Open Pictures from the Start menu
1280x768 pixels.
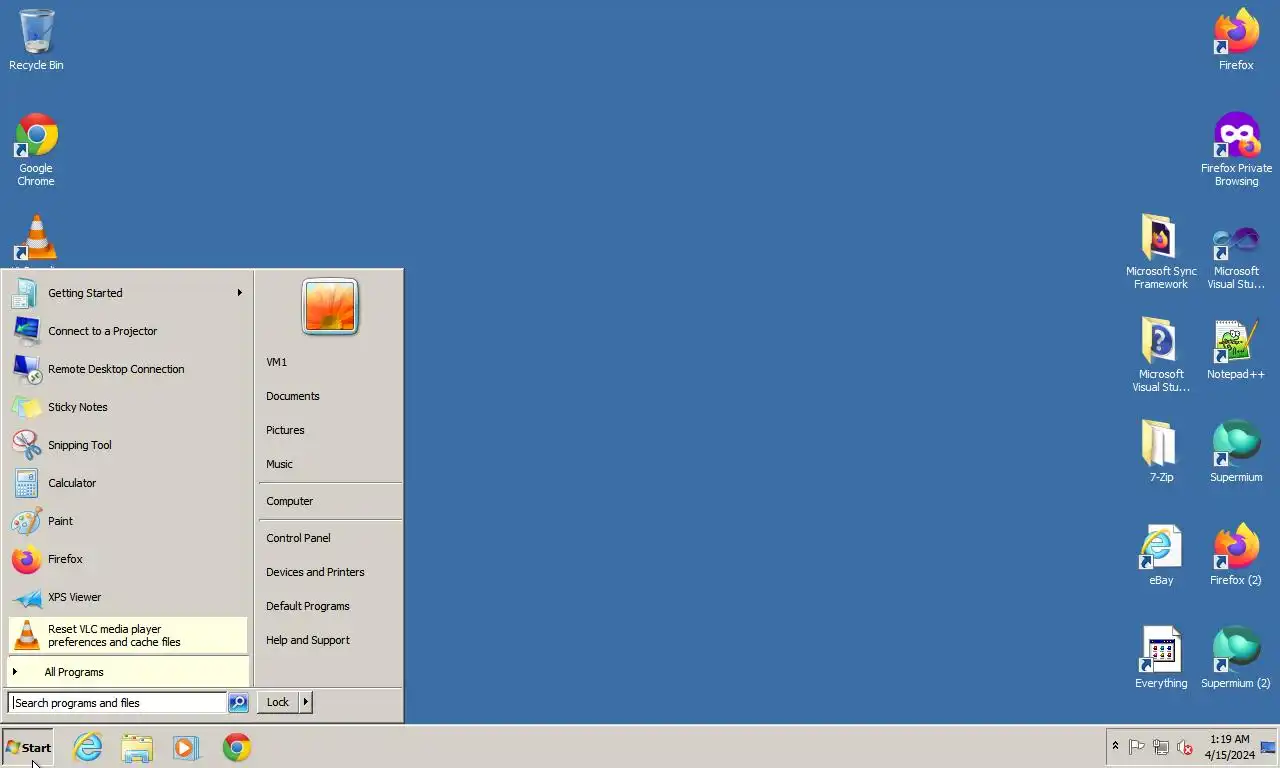[330, 430]
